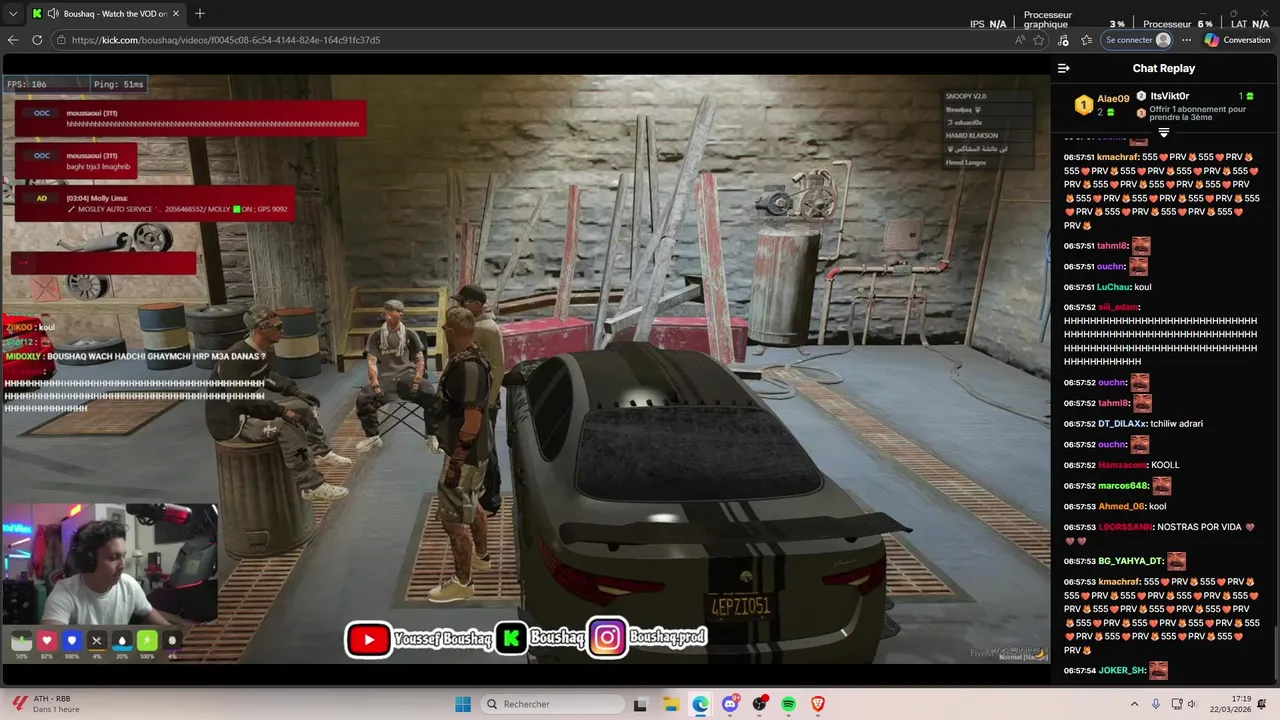This screenshot has height=720, width=1280.
Task: Open LuChau's profile from chat
Action: pyautogui.click(x=1113, y=287)
